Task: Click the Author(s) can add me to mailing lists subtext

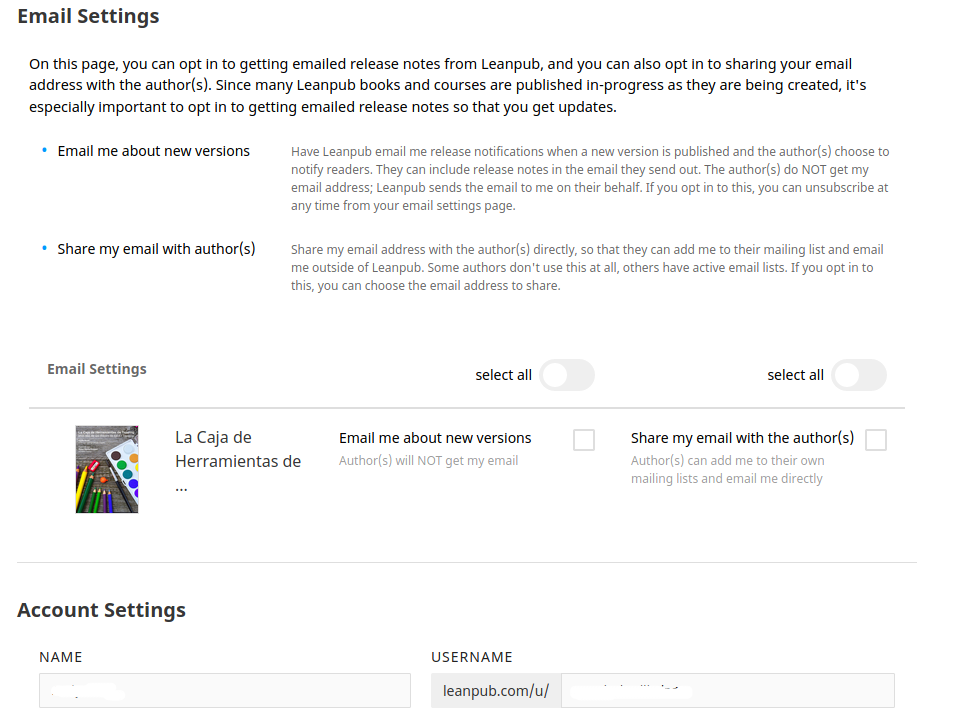Action: coord(727,469)
